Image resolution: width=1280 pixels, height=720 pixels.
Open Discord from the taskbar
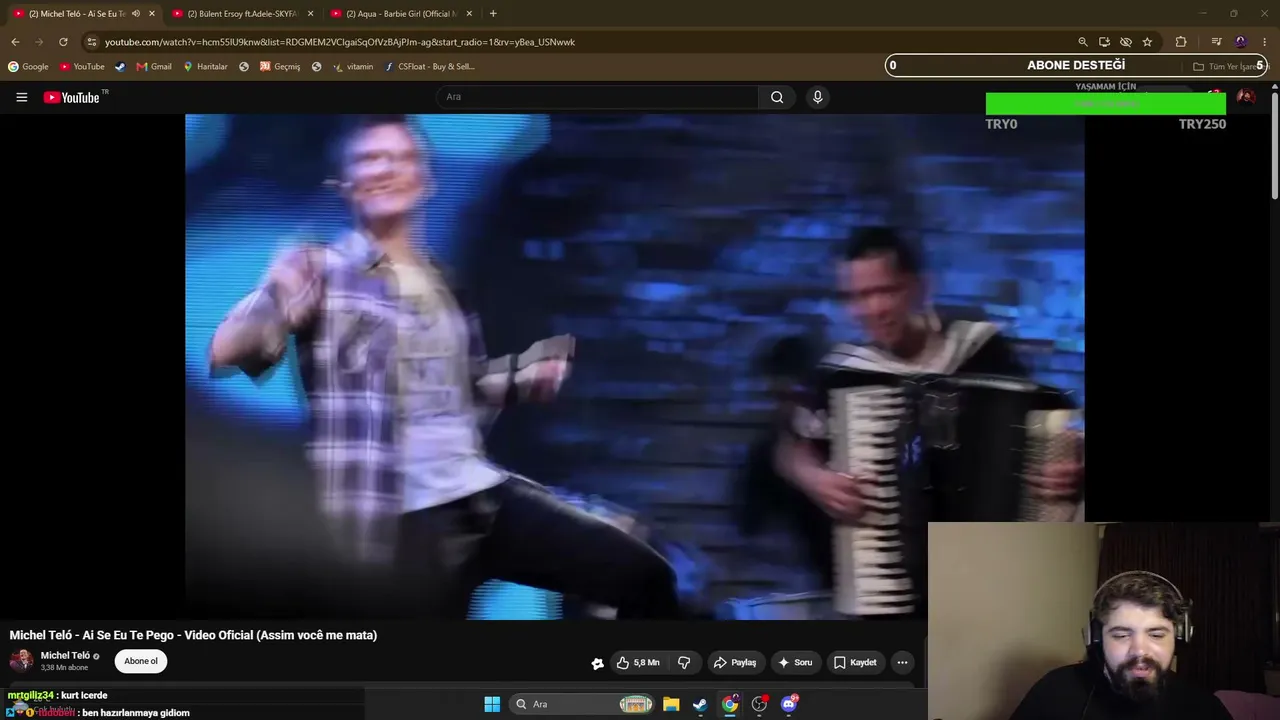point(789,704)
